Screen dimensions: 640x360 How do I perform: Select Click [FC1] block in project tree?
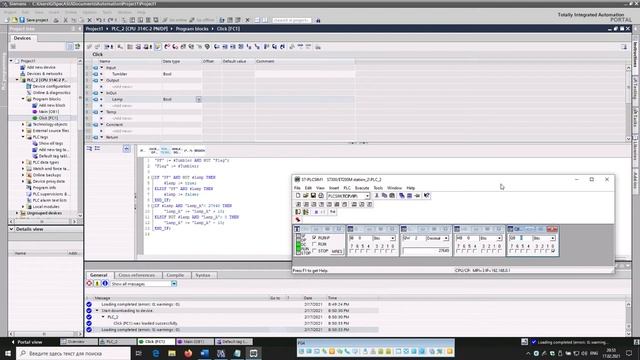tap(48, 118)
